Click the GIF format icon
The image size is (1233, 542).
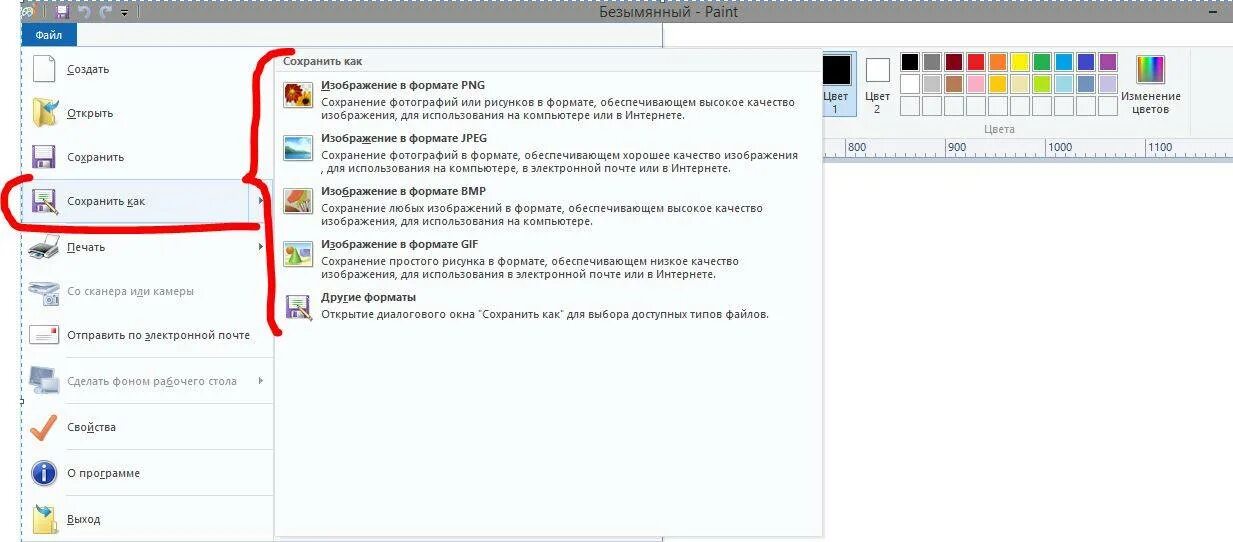(298, 254)
